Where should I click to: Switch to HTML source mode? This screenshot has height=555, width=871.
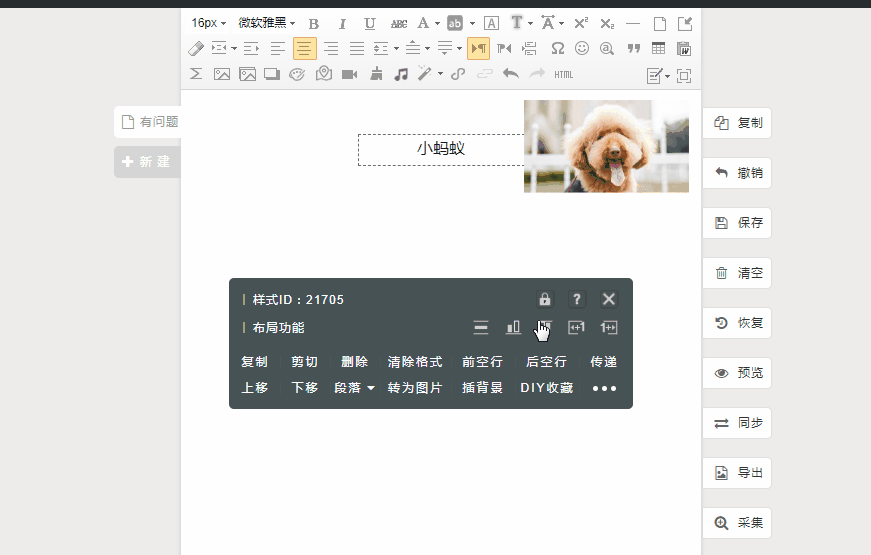(563, 74)
